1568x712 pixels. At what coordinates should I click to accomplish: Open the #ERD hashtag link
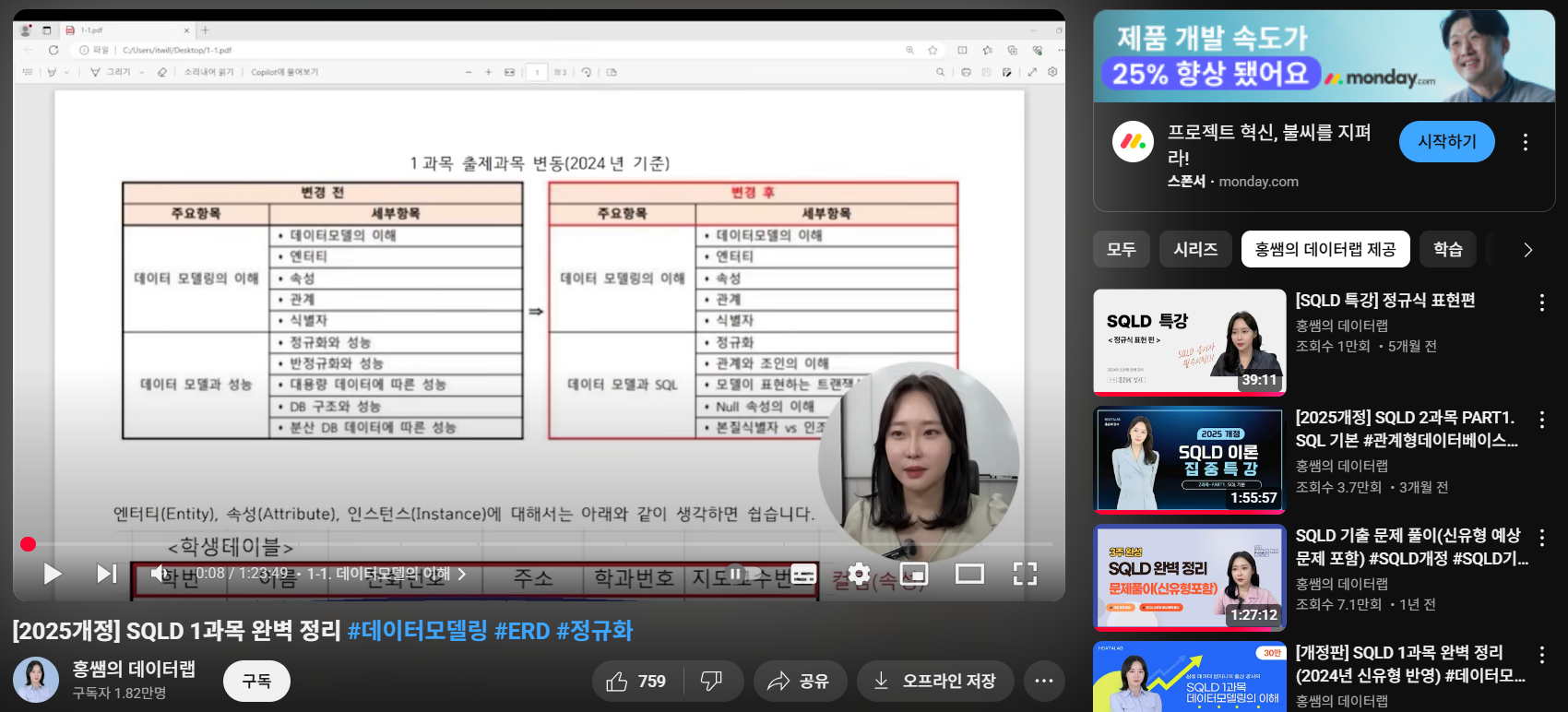point(522,631)
